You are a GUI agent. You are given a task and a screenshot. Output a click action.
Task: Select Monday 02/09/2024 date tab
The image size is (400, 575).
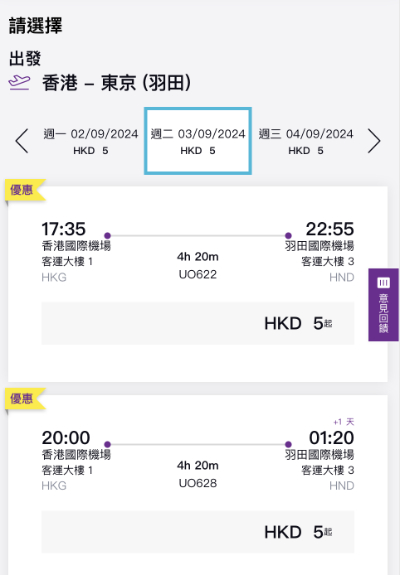click(x=91, y=141)
